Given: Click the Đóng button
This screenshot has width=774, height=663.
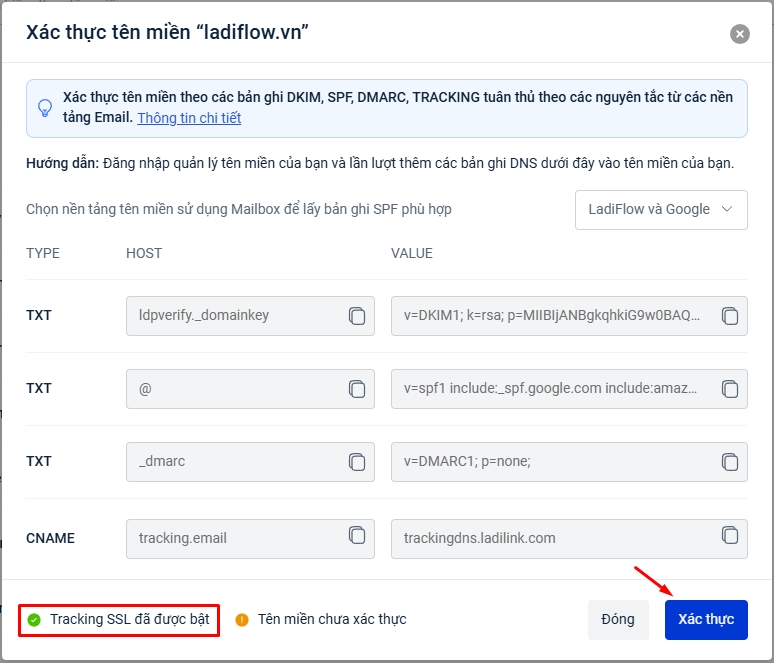Looking at the screenshot, I should pos(618,619).
